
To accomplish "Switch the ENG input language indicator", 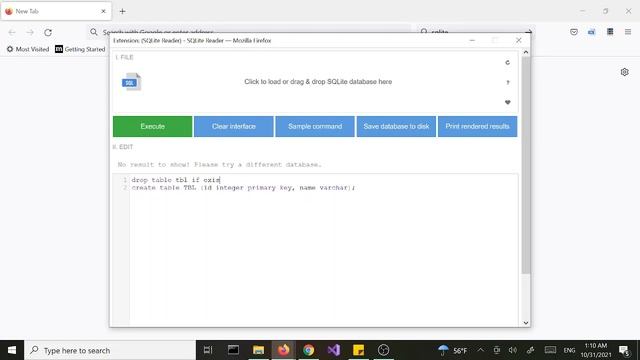I will (569, 351).
